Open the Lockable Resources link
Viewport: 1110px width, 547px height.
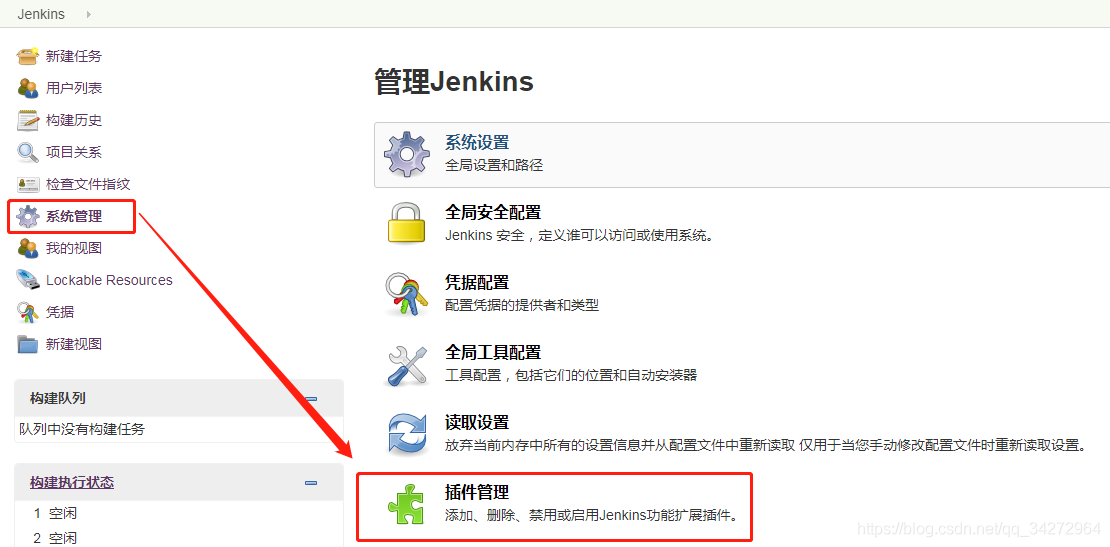pyautogui.click(x=109, y=280)
